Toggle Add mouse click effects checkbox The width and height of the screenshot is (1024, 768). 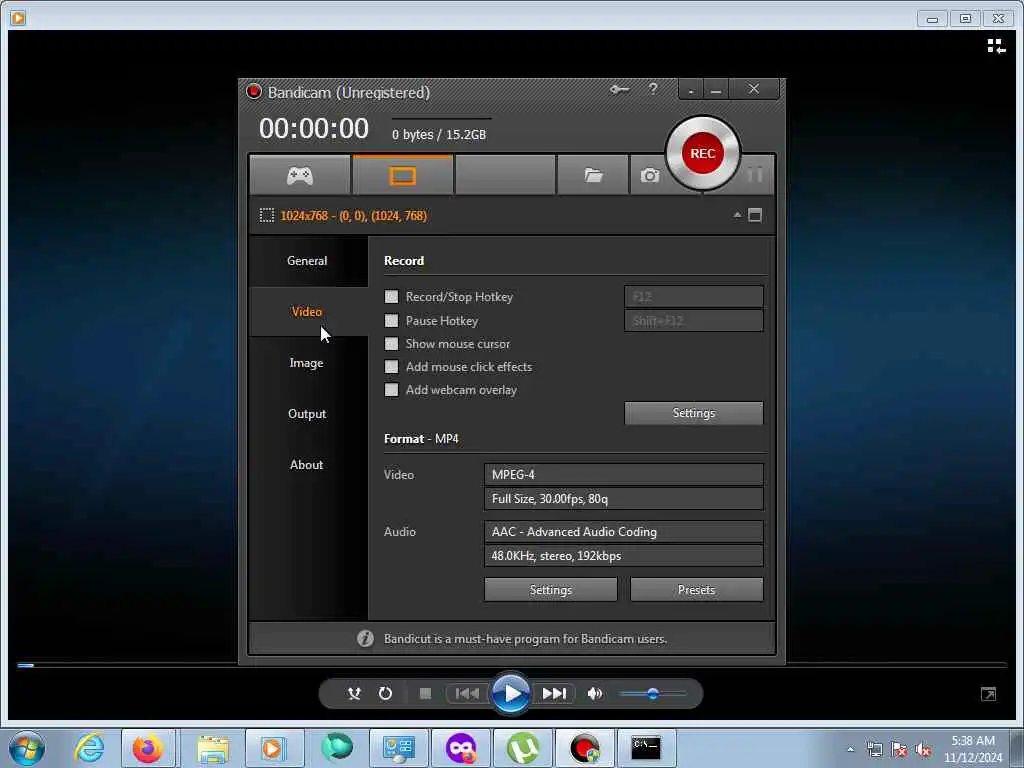[391, 366]
